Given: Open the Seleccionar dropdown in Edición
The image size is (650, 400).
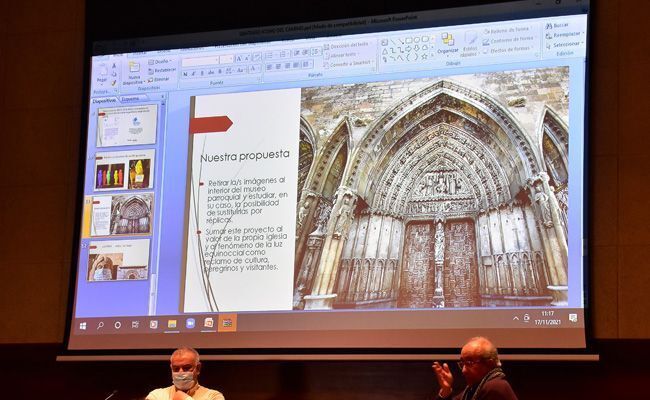Looking at the screenshot, I should (565, 44).
